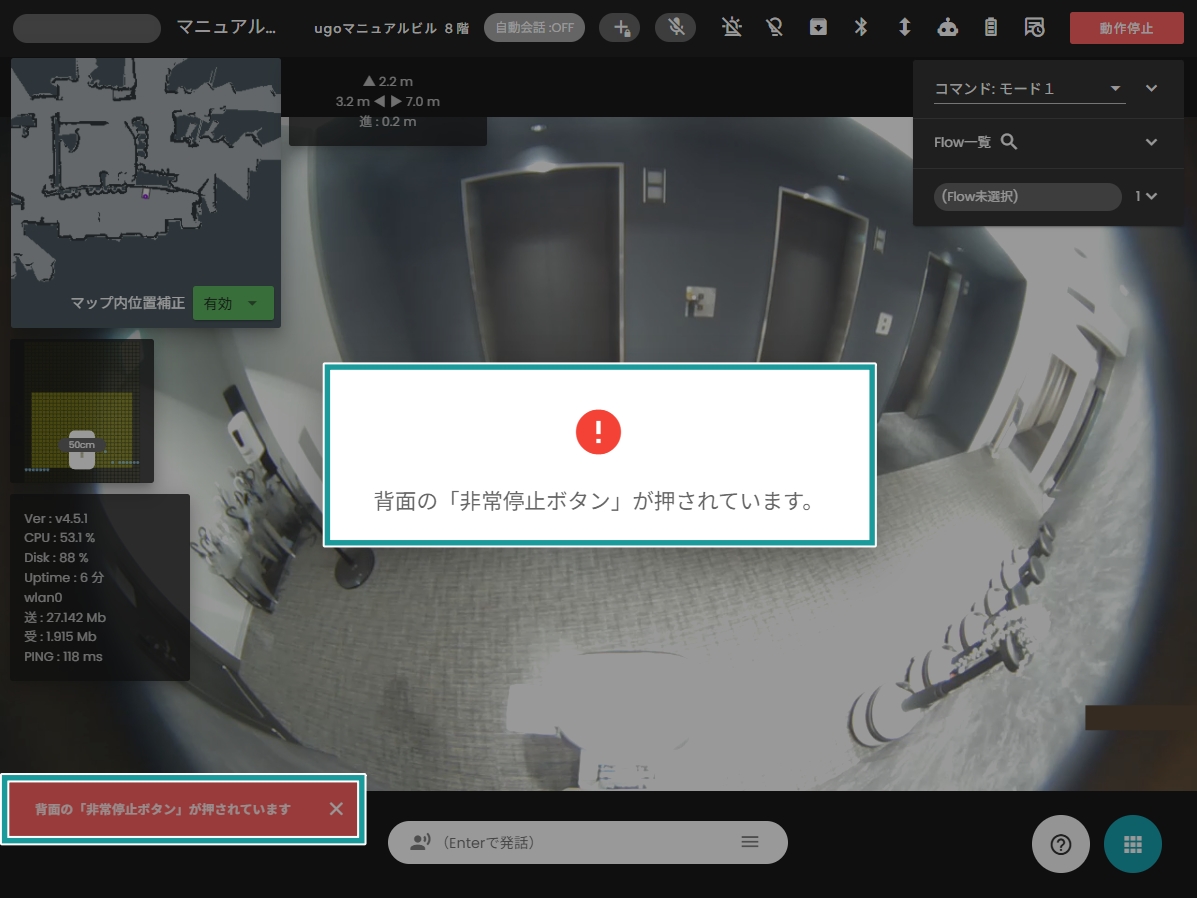Toggle the light bulb off icon
1197x898 pixels.
pyautogui.click(x=774, y=27)
